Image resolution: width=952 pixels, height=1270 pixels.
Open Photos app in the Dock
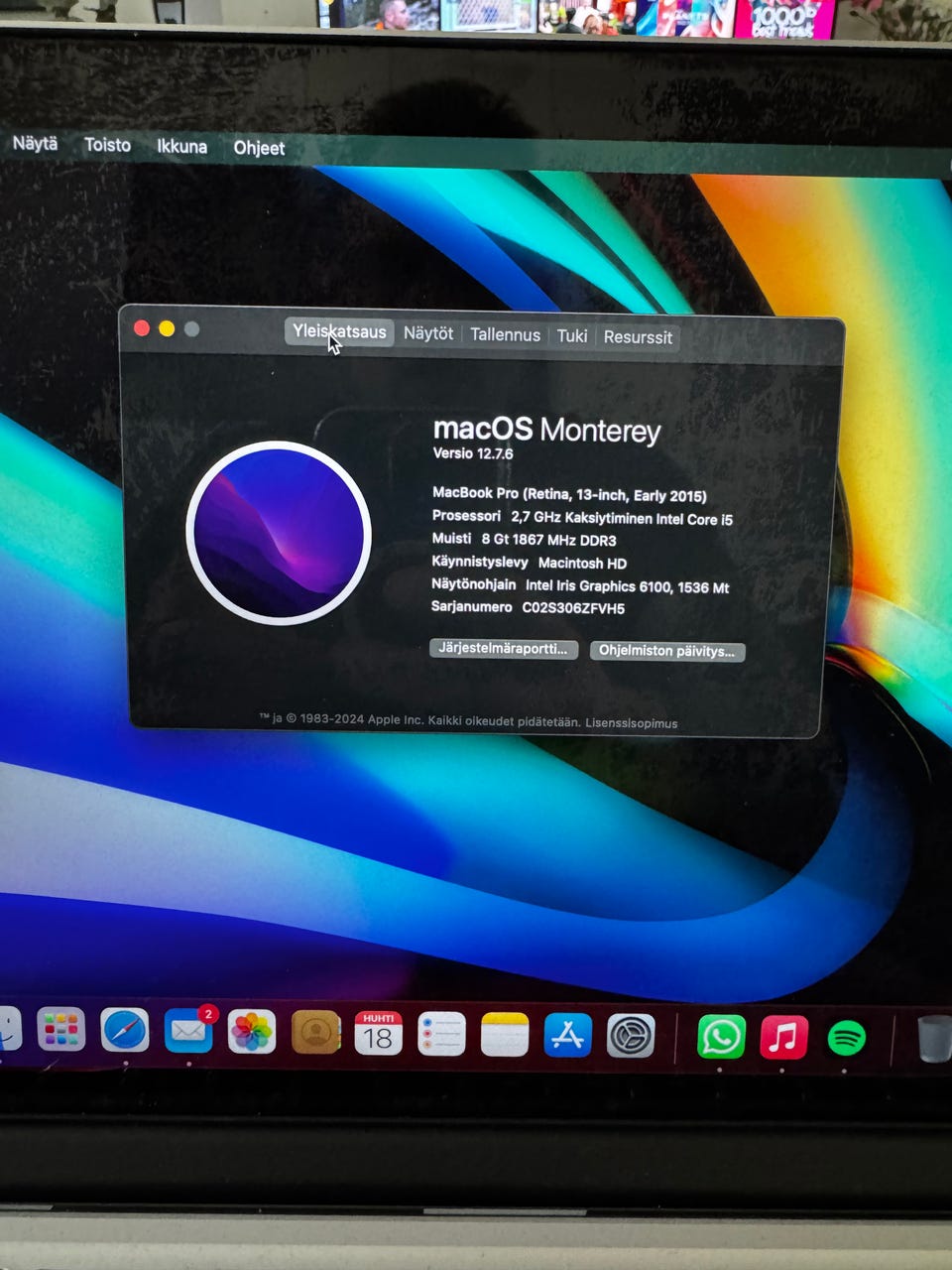click(252, 1033)
